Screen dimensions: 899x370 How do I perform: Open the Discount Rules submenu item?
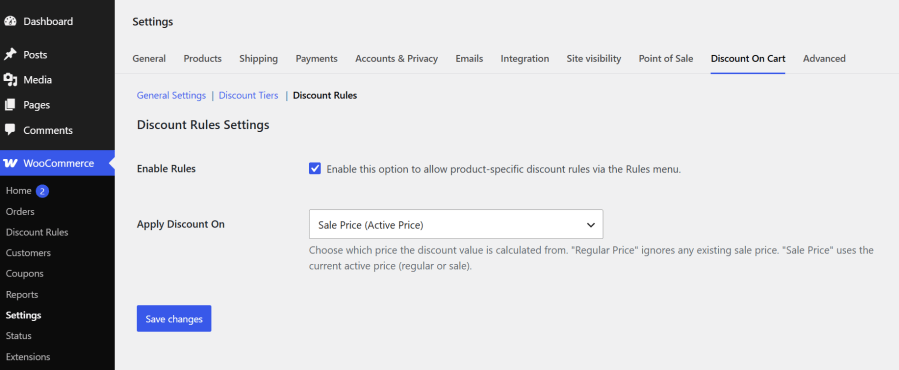click(x=37, y=232)
